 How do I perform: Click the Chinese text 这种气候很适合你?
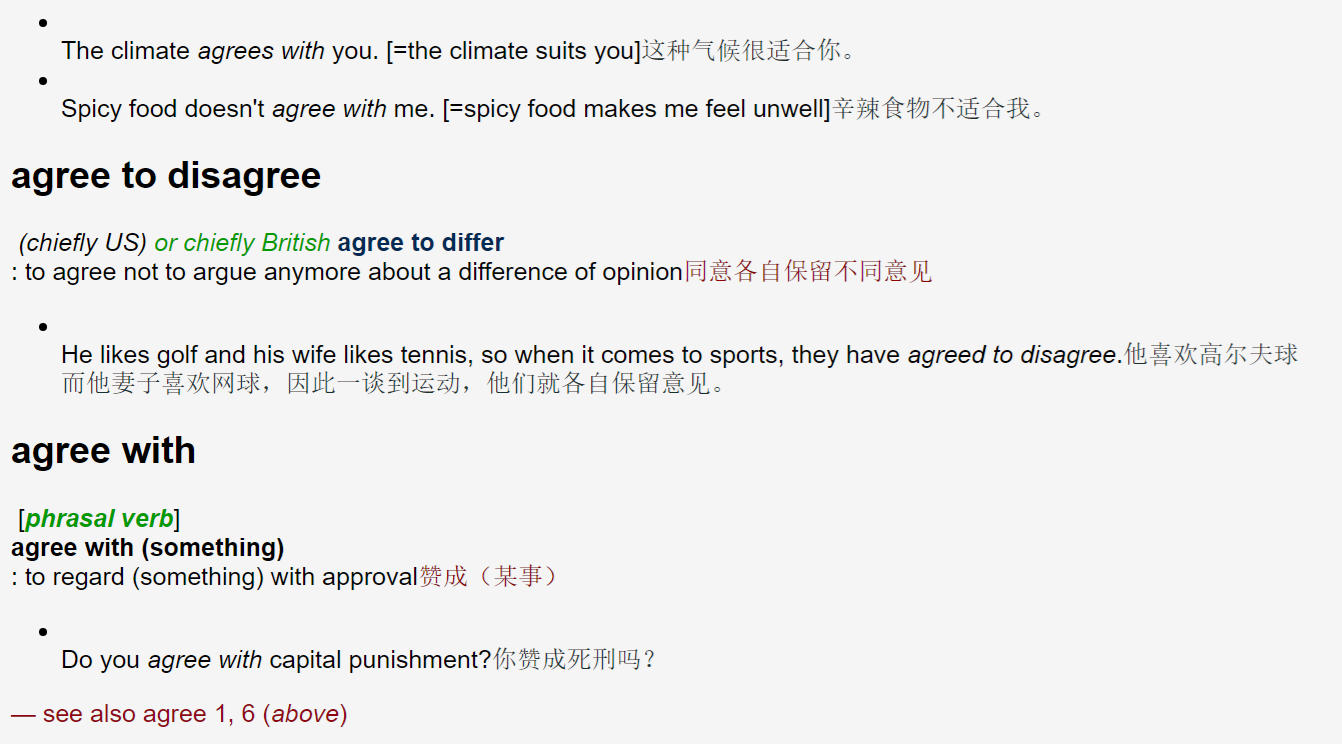pyautogui.click(x=748, y=51)
